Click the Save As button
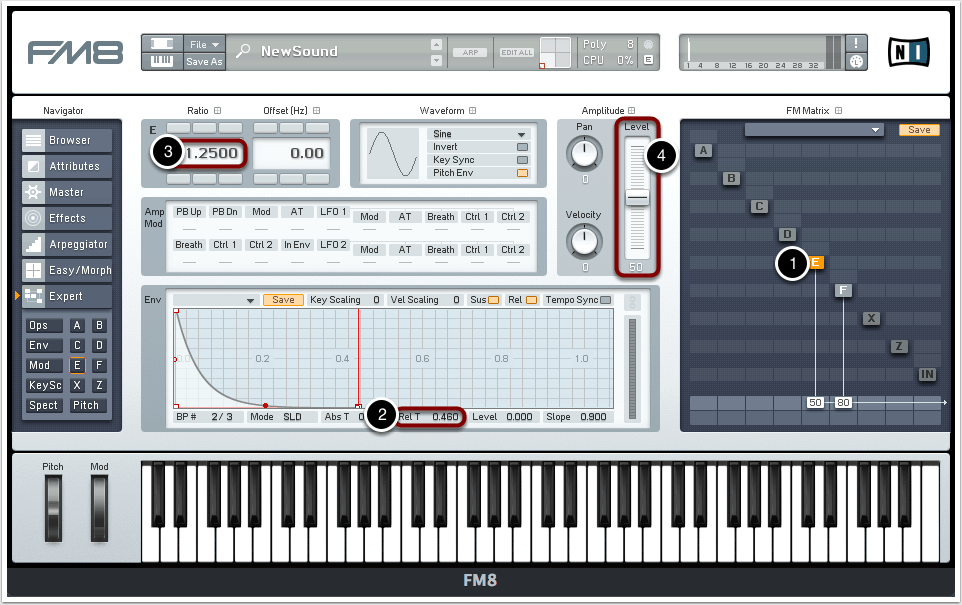The width and height of the screenshot is (962, 605). tap(204, 62)
